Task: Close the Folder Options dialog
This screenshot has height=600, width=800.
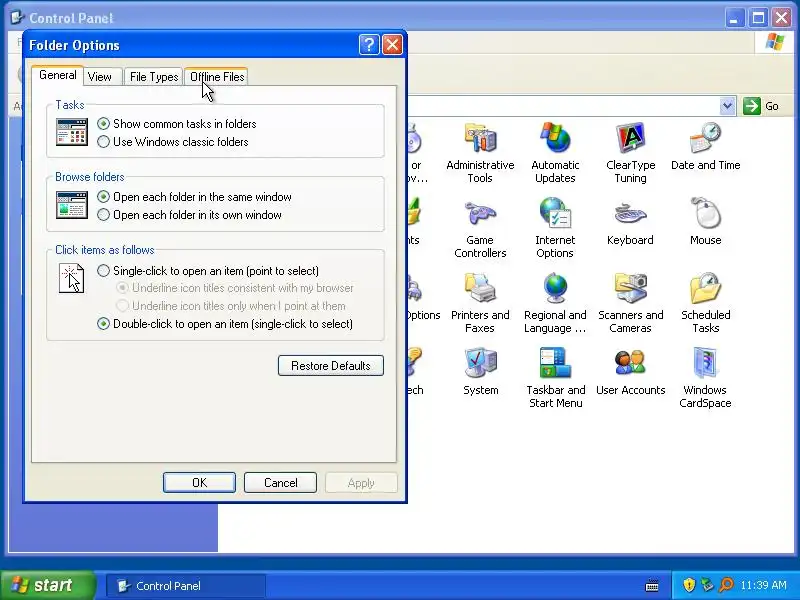Action: (x=392, y=45)
